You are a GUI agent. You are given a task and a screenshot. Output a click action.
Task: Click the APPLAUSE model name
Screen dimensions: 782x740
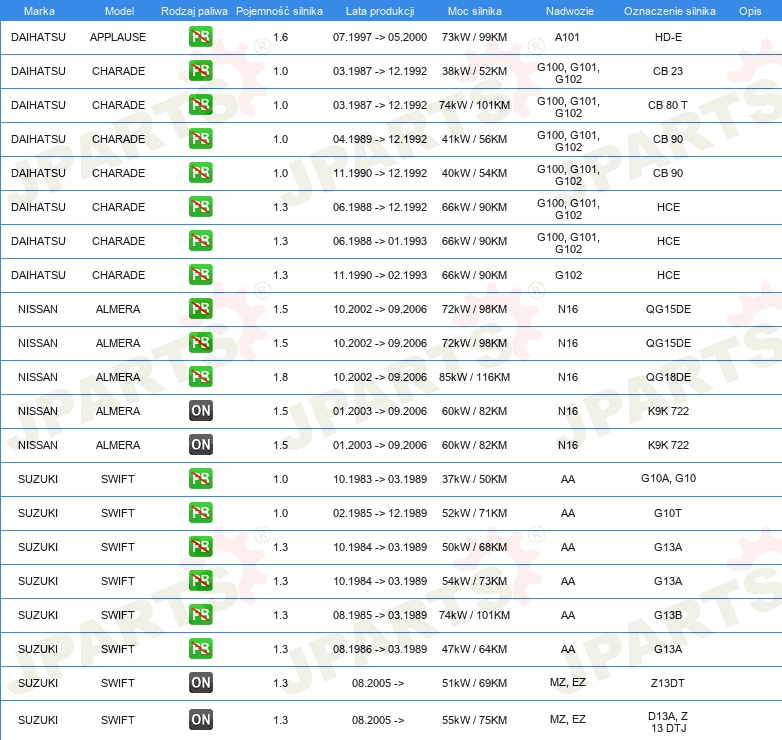118,37
